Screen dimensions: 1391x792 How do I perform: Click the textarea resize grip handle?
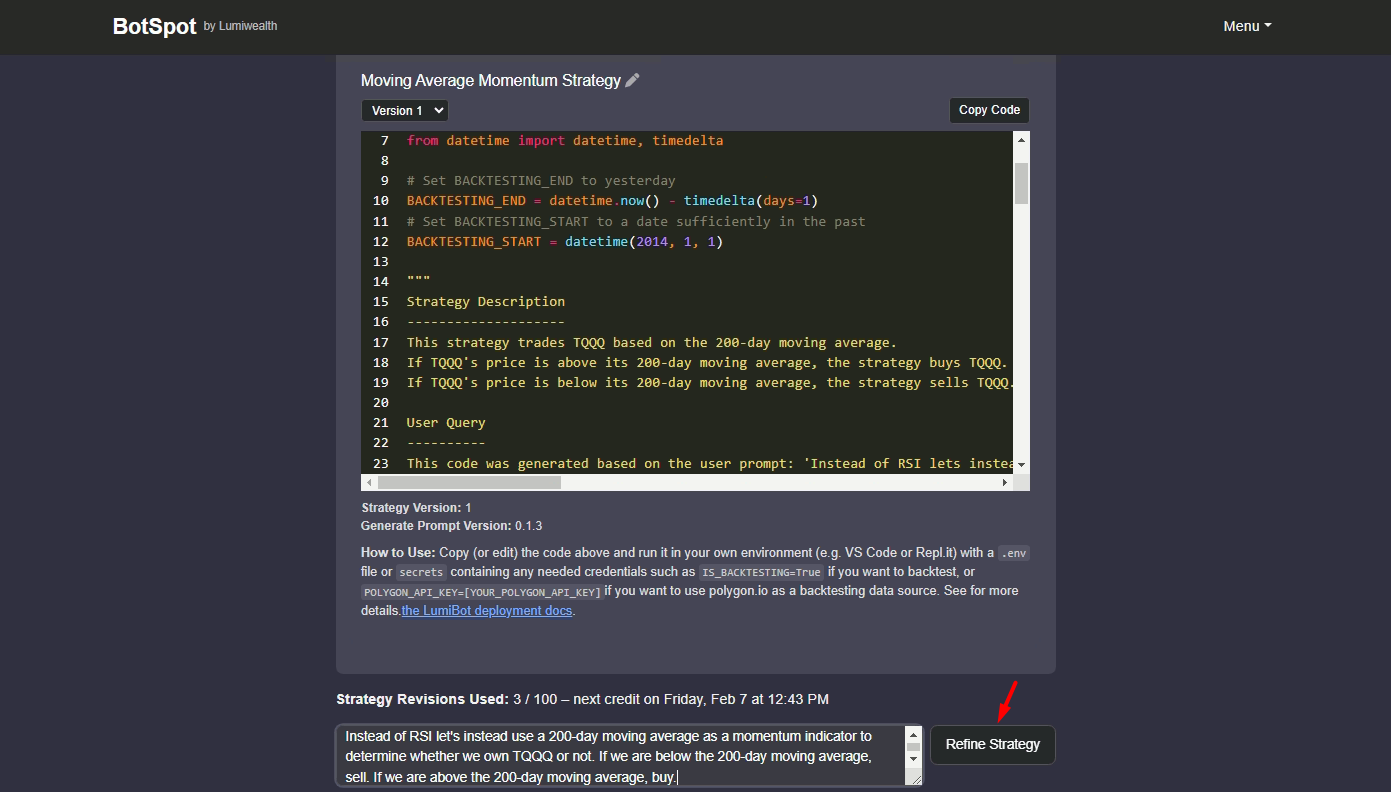(x=914, y=779)
